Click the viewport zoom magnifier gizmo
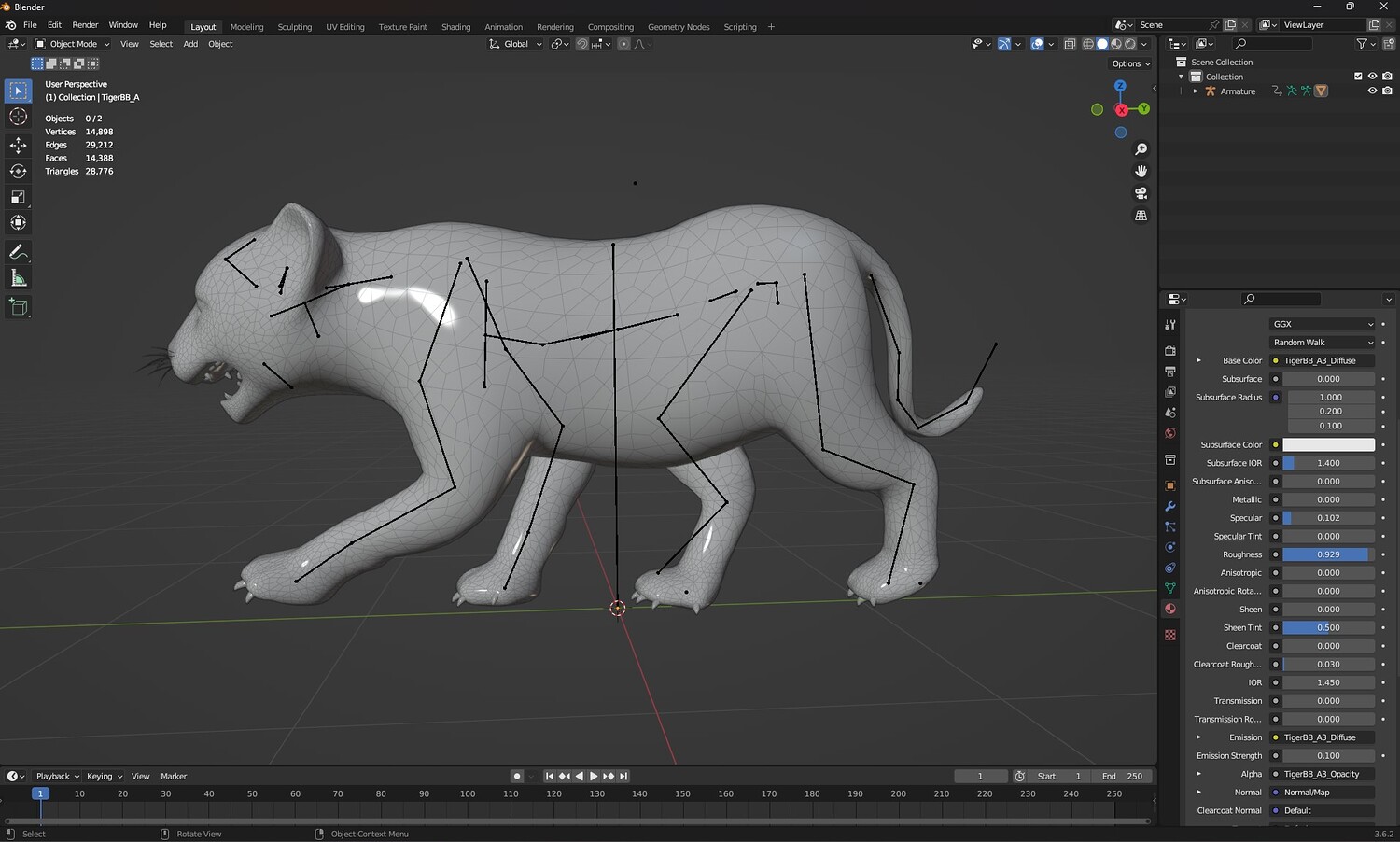 (x=1141, y=149)
